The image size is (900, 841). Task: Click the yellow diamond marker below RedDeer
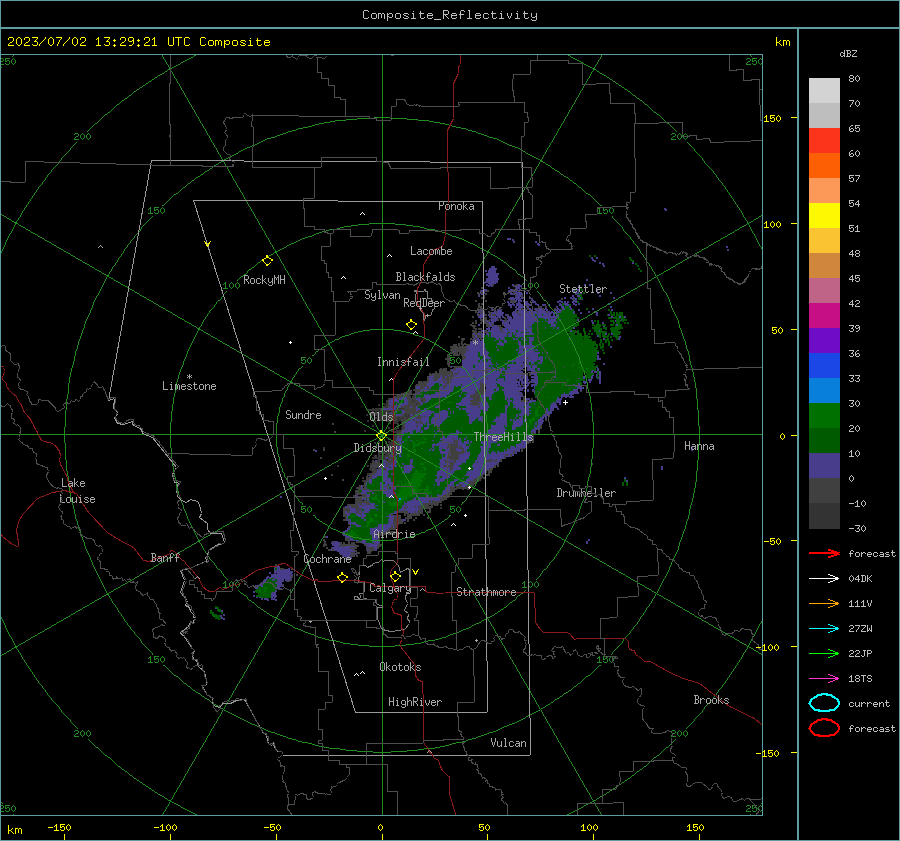coord(411,325)
